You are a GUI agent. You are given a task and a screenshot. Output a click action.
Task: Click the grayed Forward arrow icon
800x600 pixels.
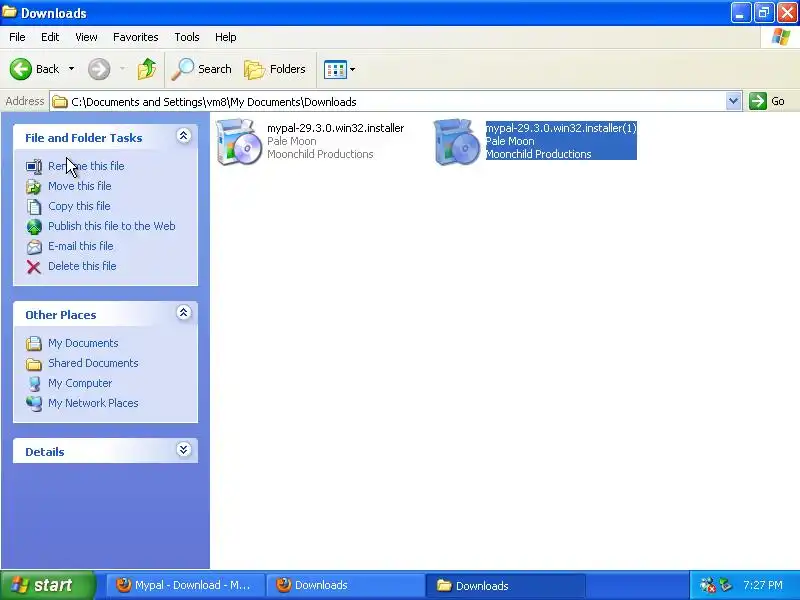(x=99, y=69)
